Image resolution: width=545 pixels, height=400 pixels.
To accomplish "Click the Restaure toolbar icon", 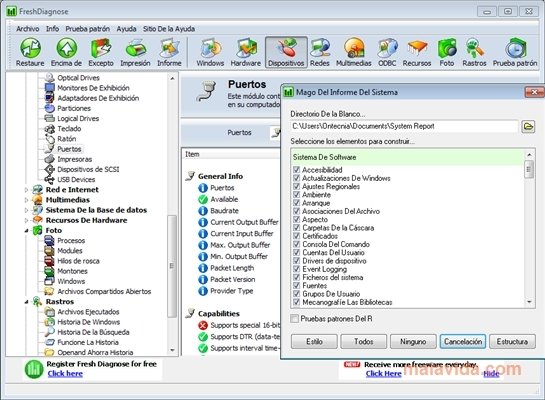I will (x=30, y=52).
